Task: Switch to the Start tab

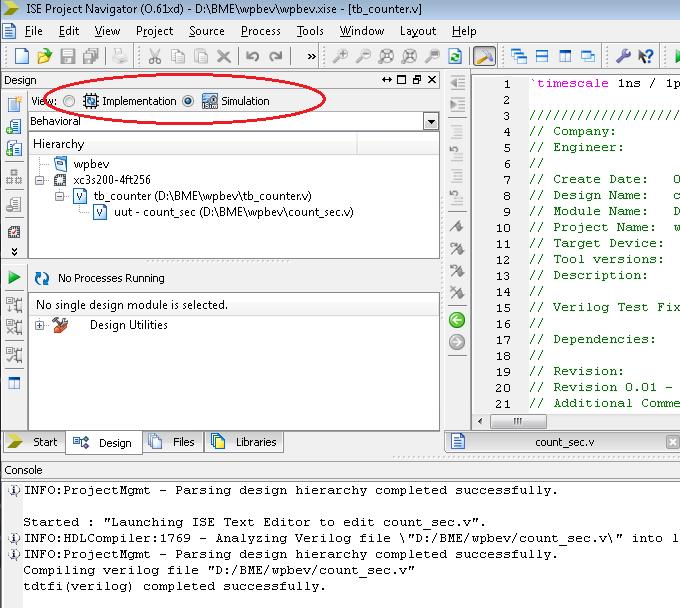Action: coord(34,442)
